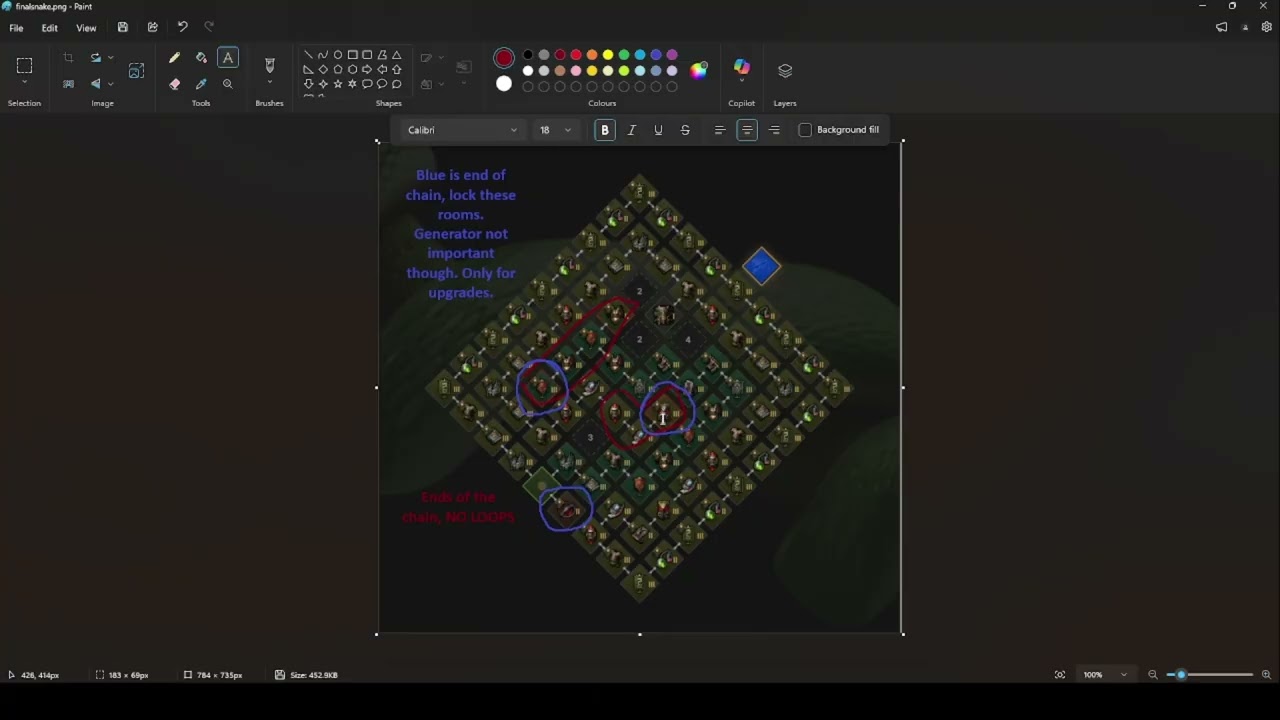The height and width of the screenshot is (720, 1280).
Task: Click the zoom slider handle
Action: coord(1181,675)
